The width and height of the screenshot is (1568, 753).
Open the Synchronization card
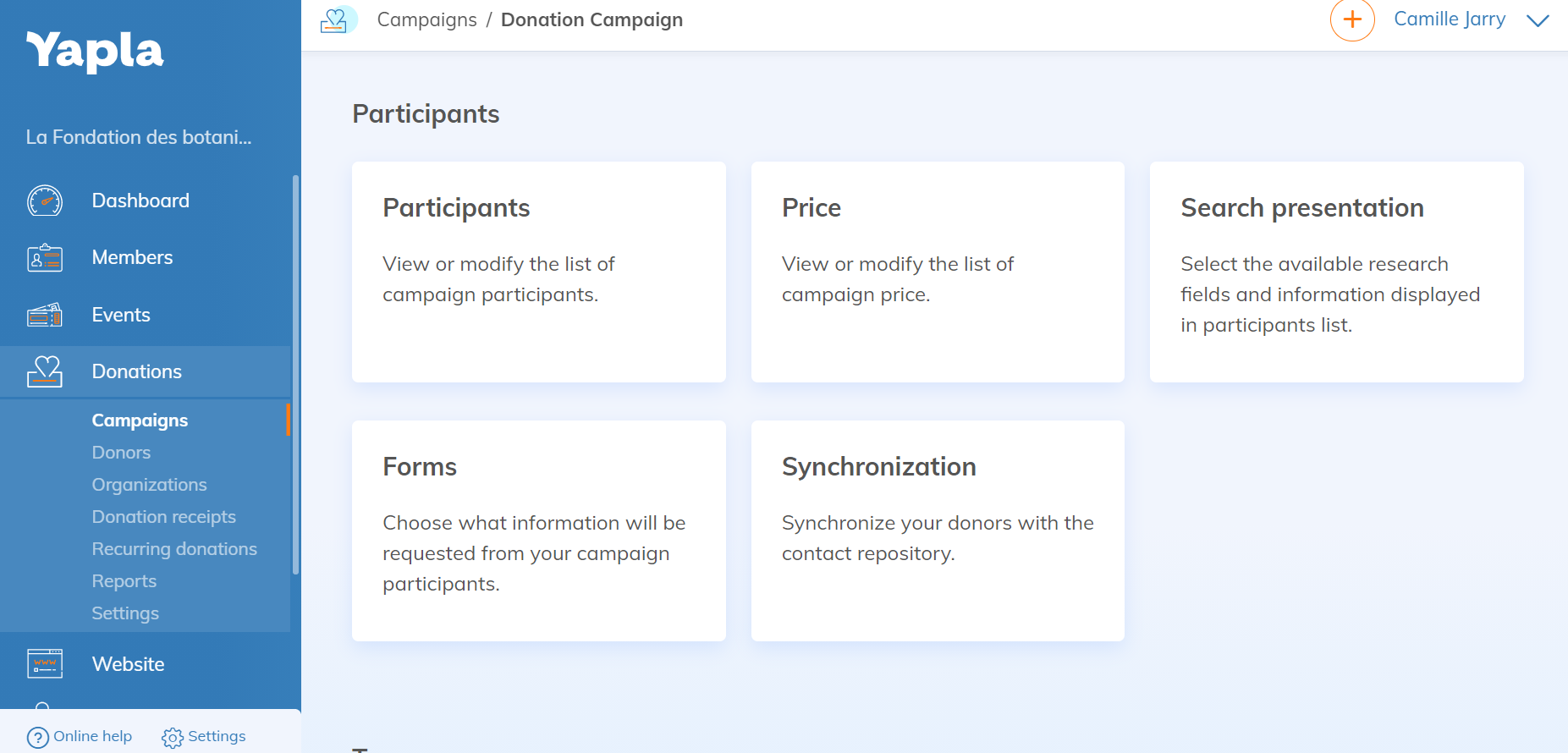938,530
